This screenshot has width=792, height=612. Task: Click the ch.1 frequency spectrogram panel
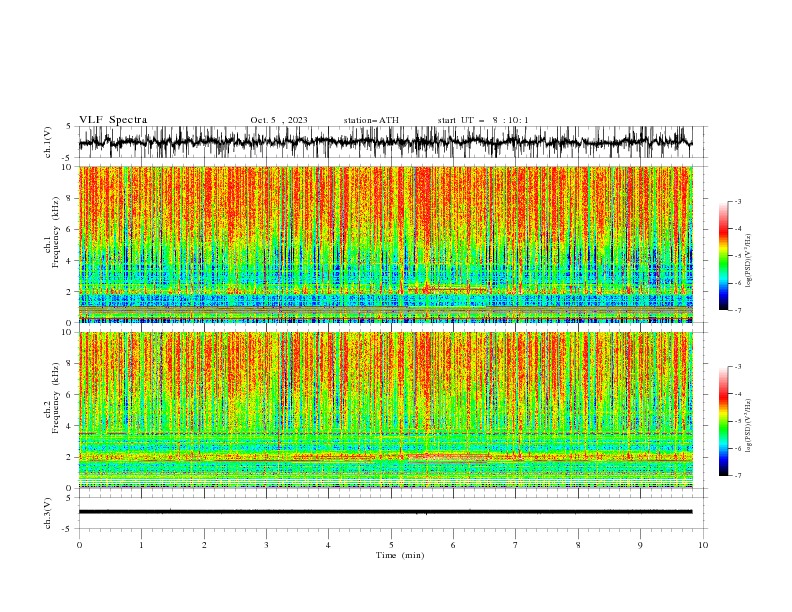click(385, 244)
